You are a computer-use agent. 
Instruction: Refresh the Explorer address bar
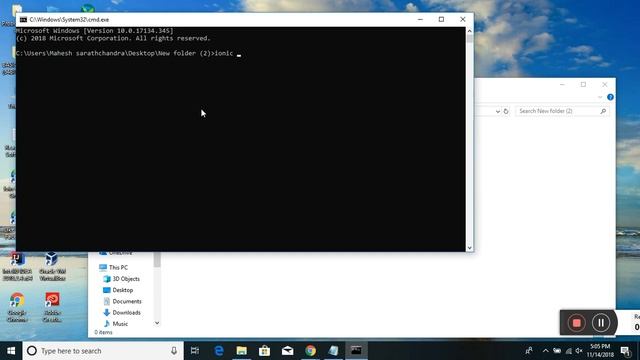(x=506, y=111)
